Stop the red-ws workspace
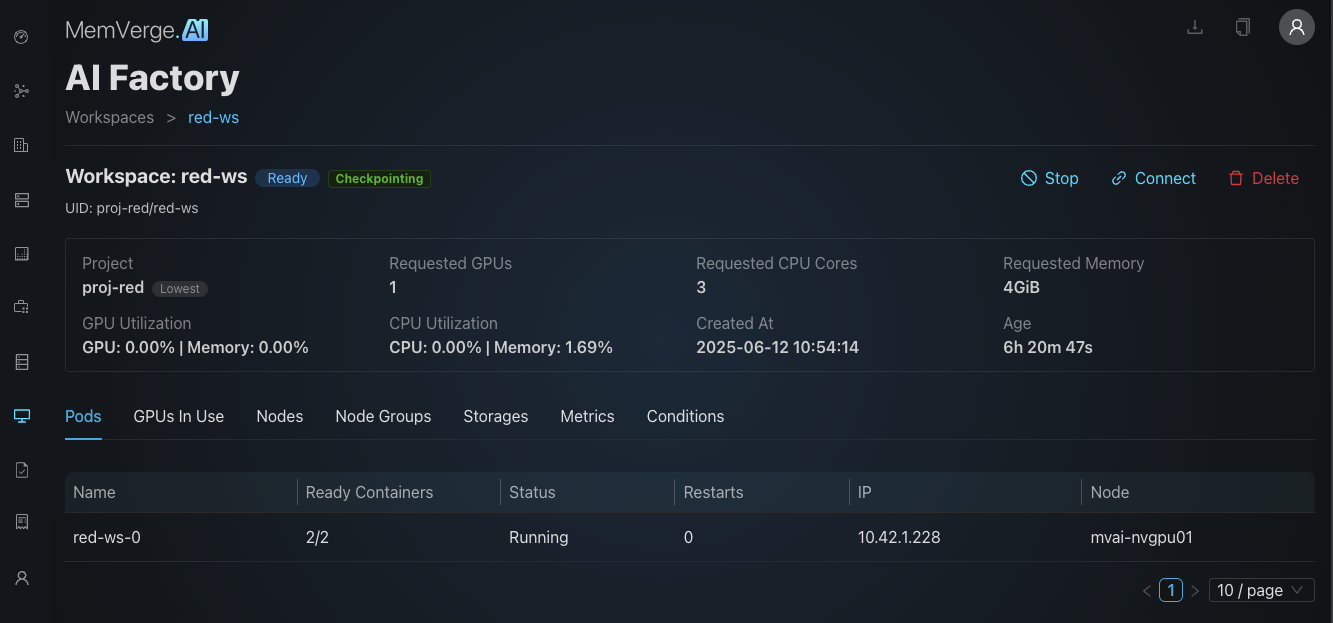 [x=1049, y=178]
